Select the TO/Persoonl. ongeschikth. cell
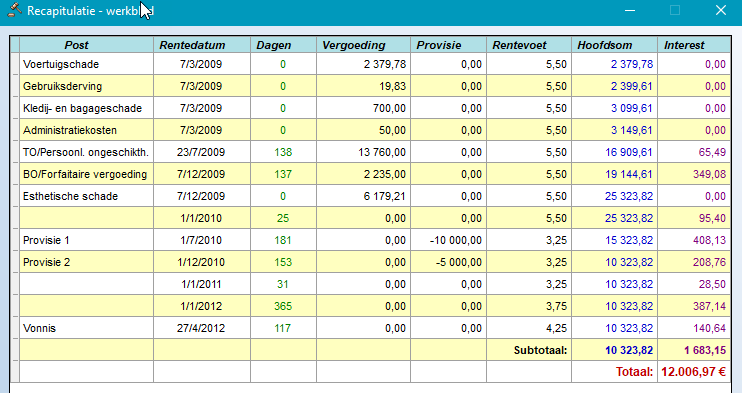The image size is (742, 393). click(86, 152)
